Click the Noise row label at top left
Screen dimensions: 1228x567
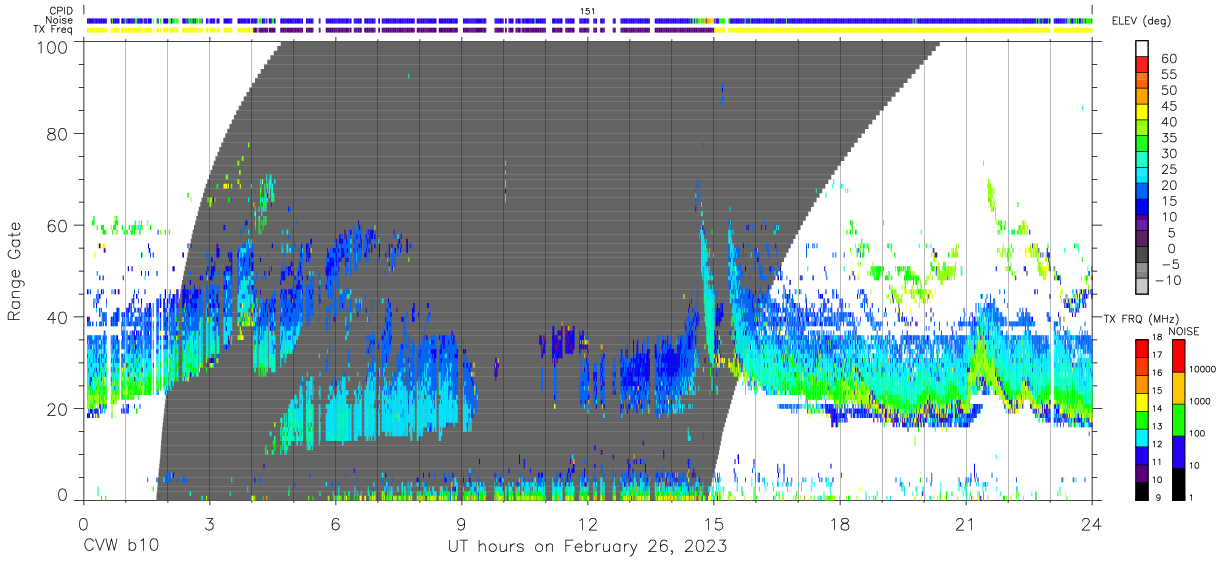click(x=59, y=20)
